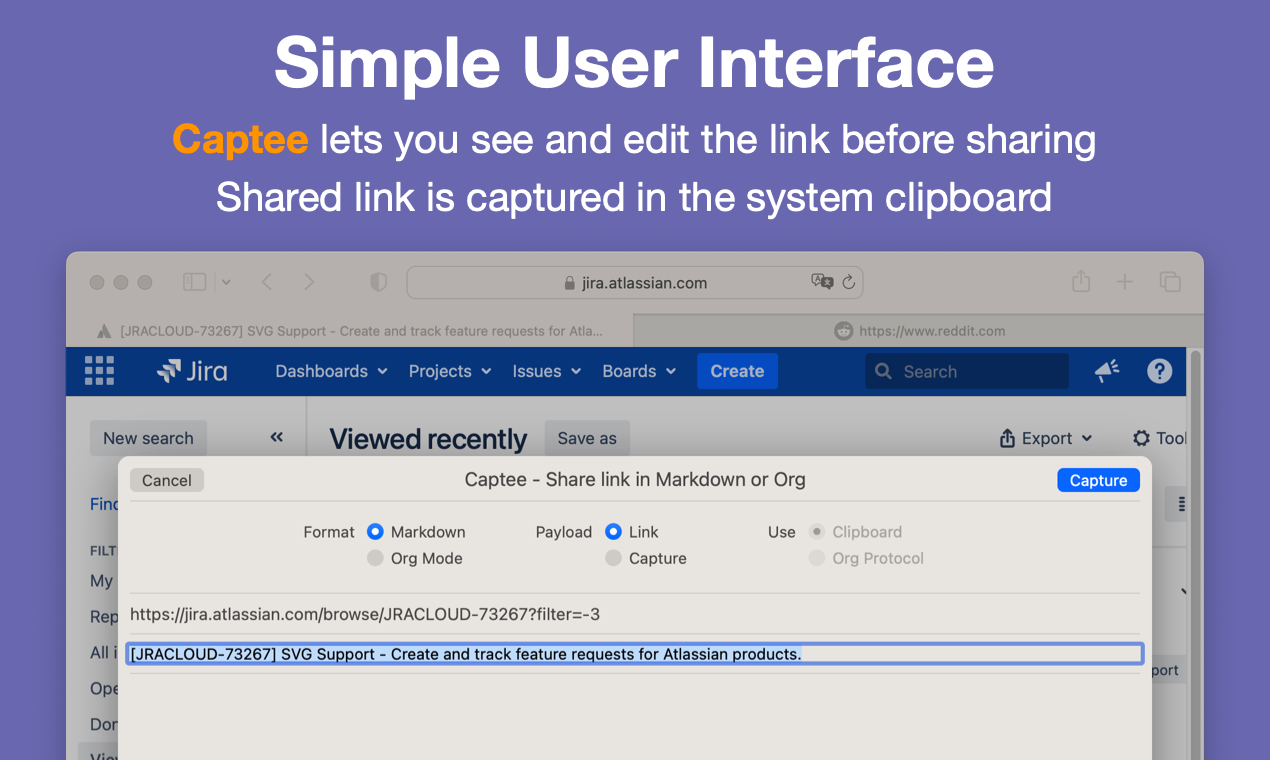Click the search magnifier icon in Jira
Viewport: 1270px width, 760px height.
point(883,371)
